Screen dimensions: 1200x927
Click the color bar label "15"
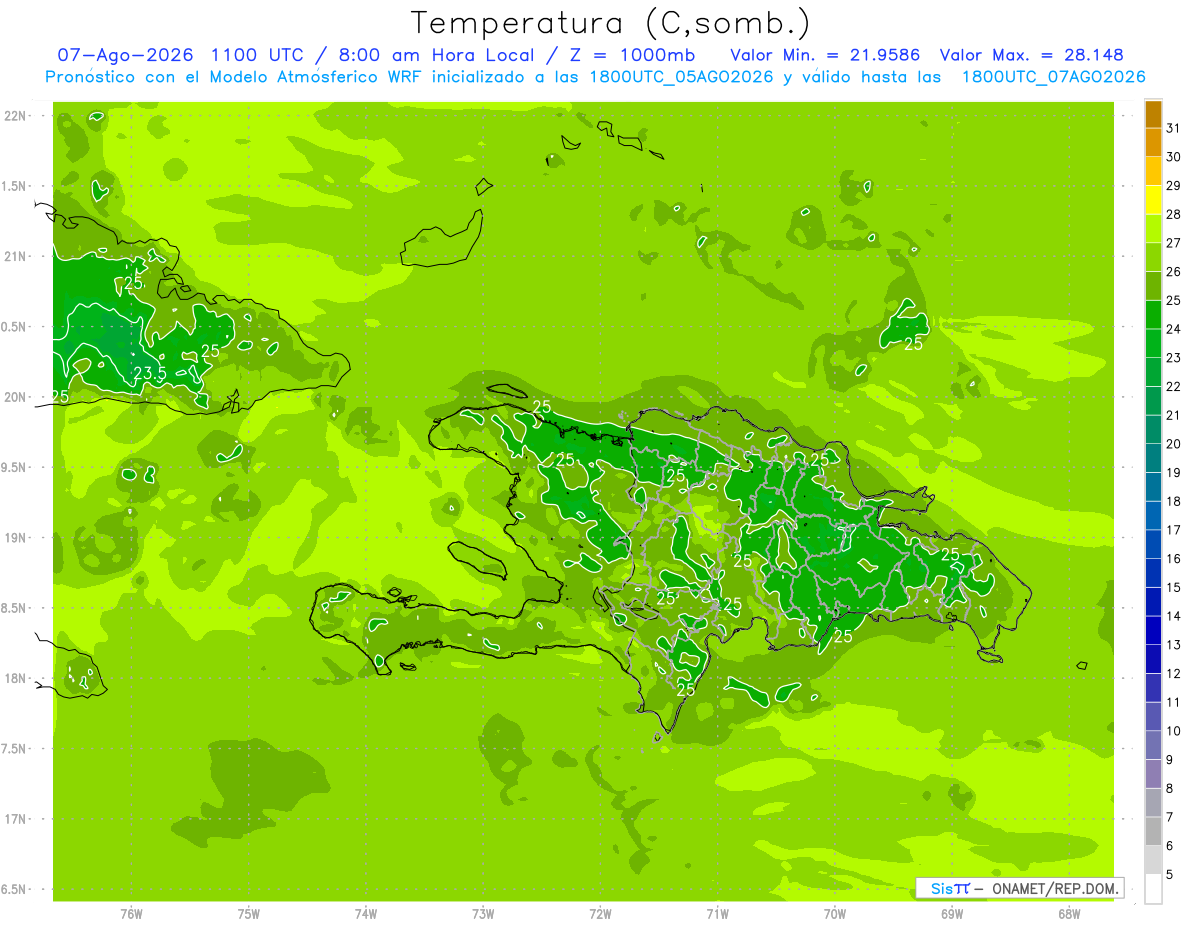coord(1174,587)
